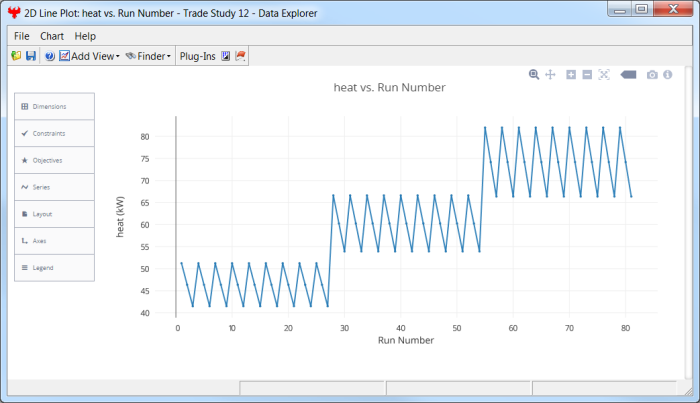Open the Legend panel

click(55, 268)
